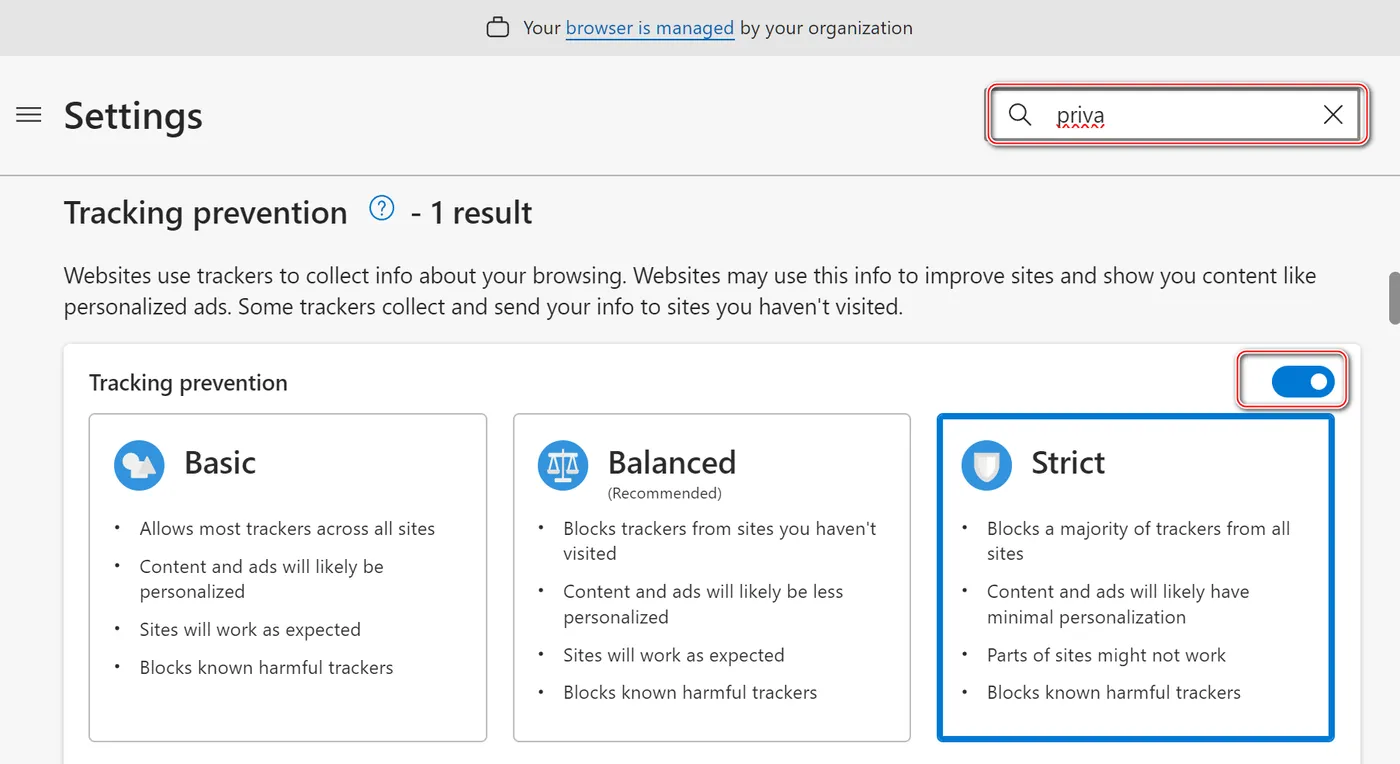
Task: Click the search magnifier icon
Action: point(1019,115)
